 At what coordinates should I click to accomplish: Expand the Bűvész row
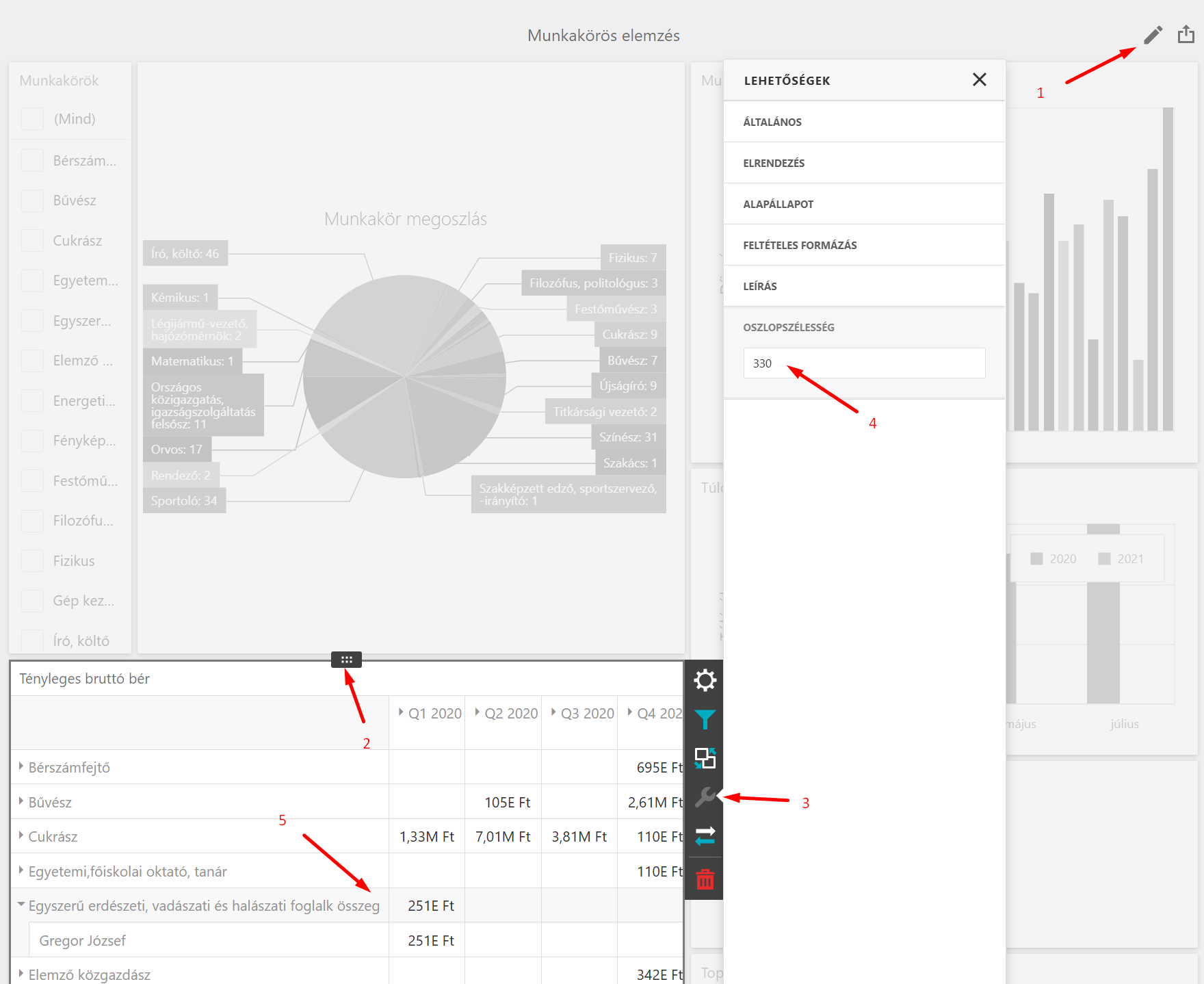[21, 801]
